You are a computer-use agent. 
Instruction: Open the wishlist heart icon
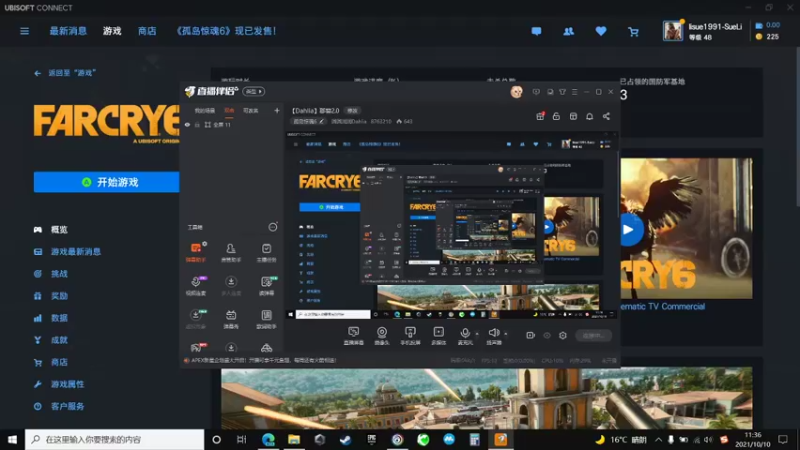coord(601,31)
